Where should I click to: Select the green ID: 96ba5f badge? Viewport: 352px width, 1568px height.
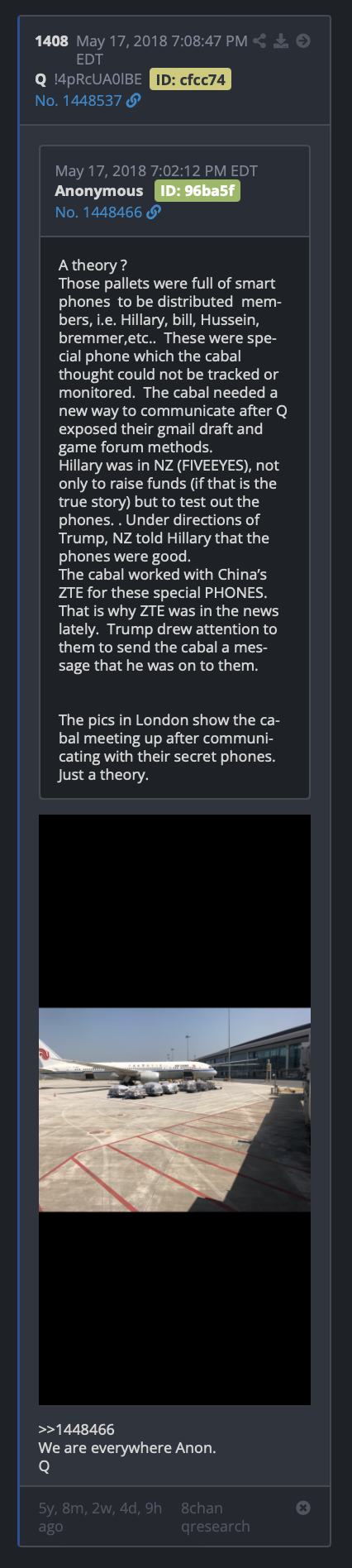197,191
